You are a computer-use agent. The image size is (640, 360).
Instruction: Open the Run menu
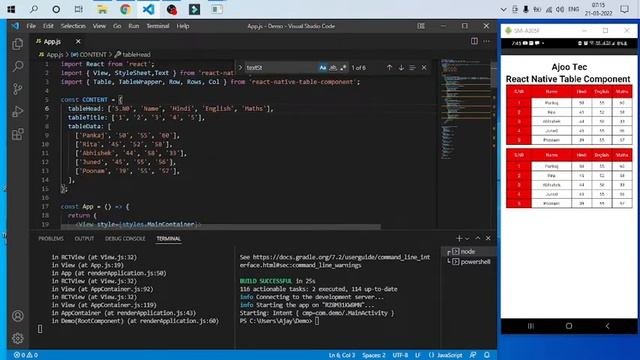133,26
